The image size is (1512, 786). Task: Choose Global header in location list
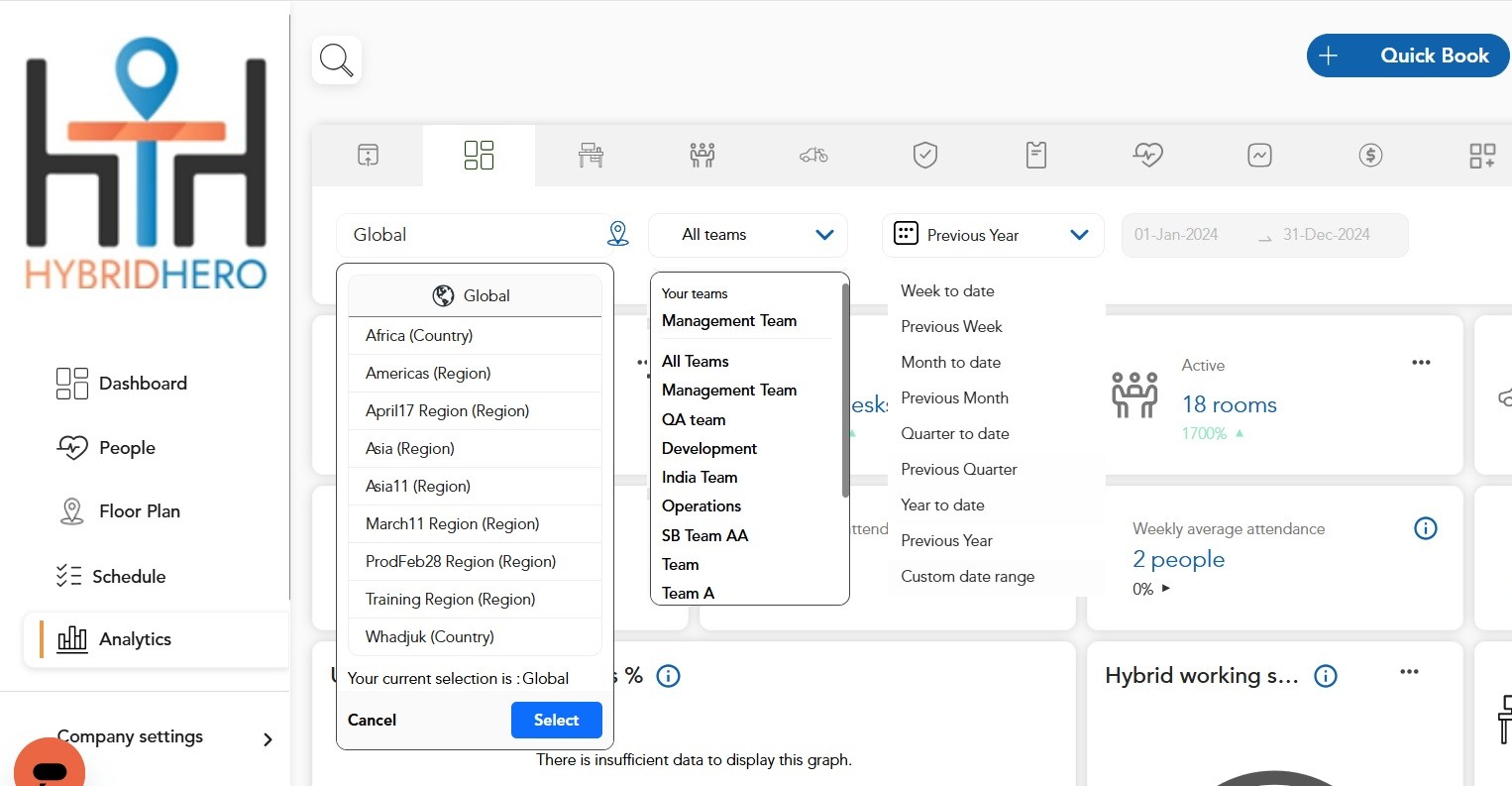[x=475, y=295]
